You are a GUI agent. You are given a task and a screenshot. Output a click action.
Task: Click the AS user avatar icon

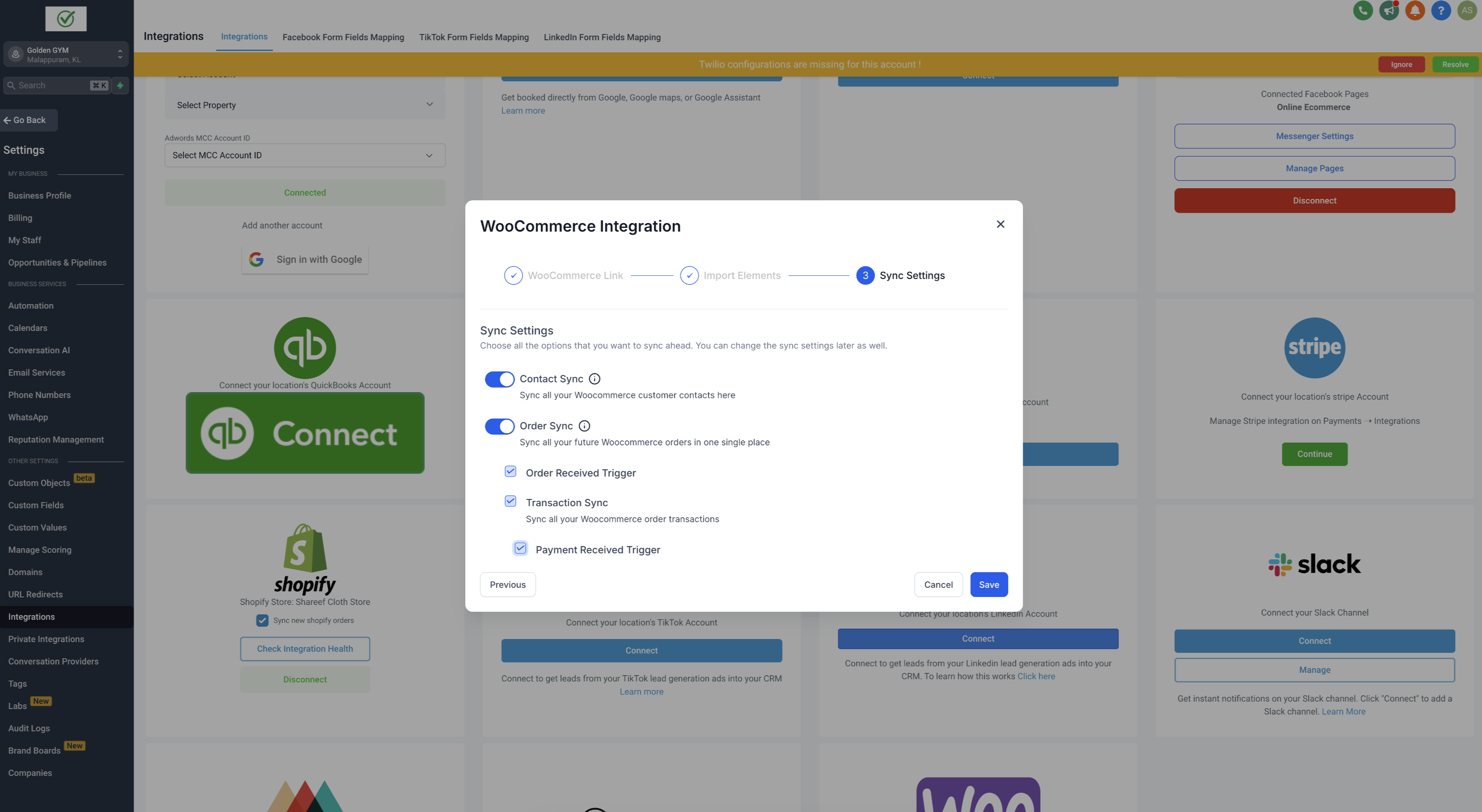click(1466, 10)
